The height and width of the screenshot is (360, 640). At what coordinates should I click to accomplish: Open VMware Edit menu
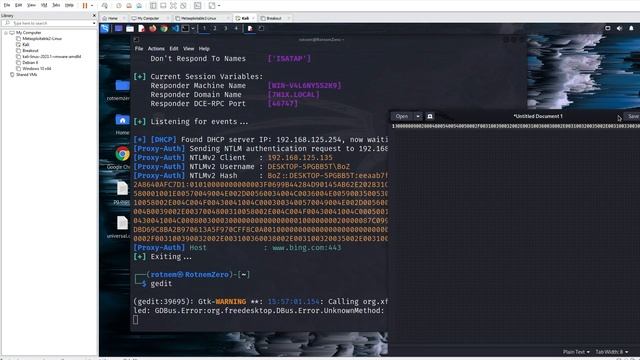point(19,5)
